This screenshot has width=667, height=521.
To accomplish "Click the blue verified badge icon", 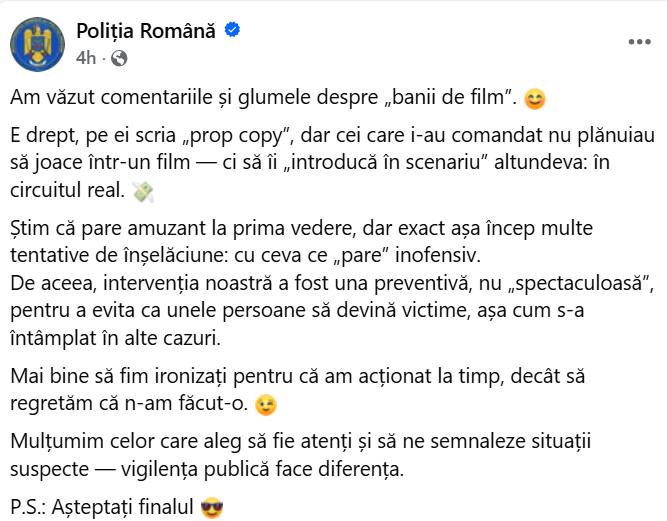I will pyautogui.click(x=232, y=32).
